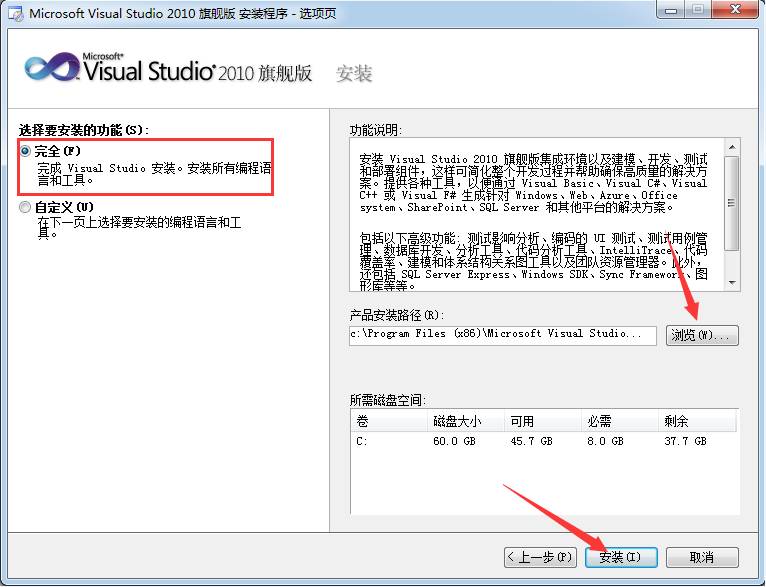Click the 可用 column header
Image resolution: width=766 pixels, height=587 pixels.
pos(543,421)
